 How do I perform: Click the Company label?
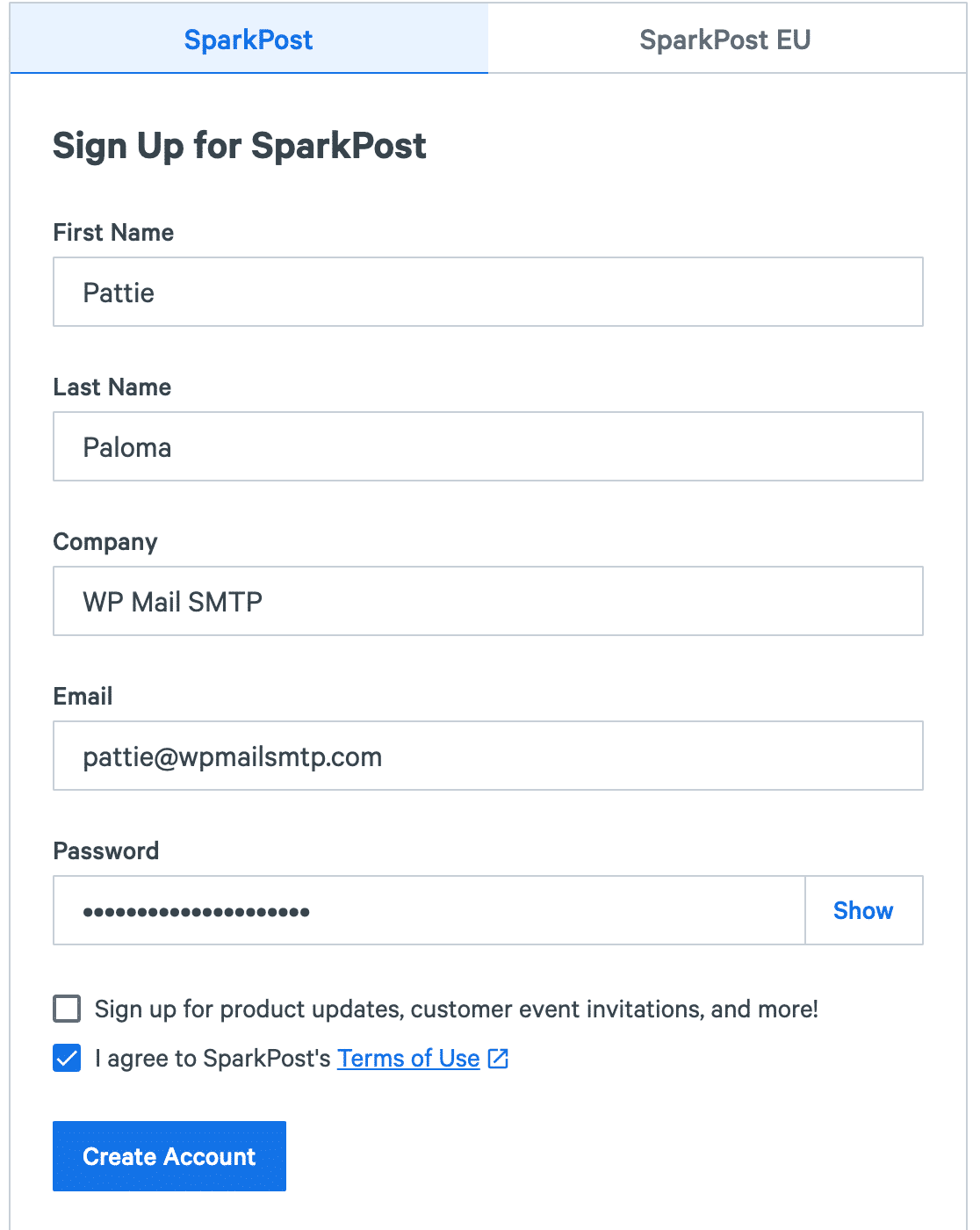tap(105, 542)
